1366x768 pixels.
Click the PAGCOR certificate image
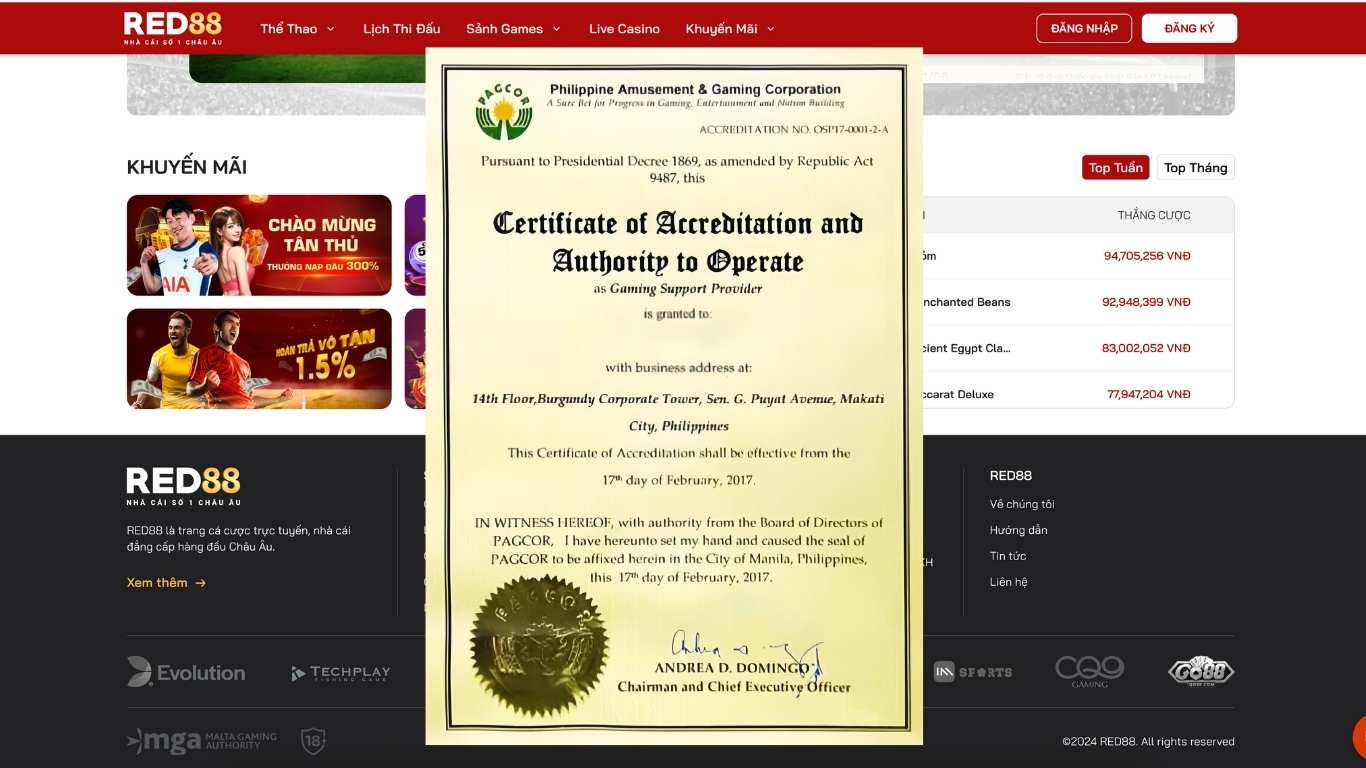[674, 396]
